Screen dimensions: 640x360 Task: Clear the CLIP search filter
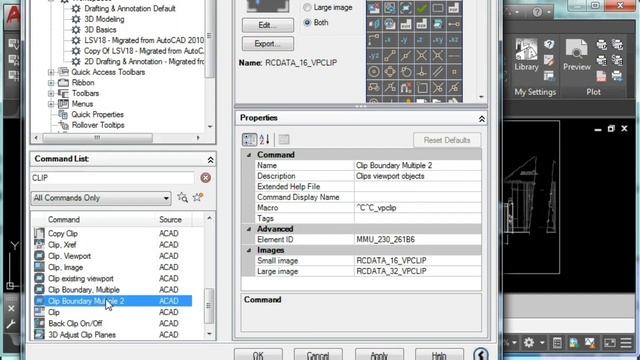pos(206,178)
